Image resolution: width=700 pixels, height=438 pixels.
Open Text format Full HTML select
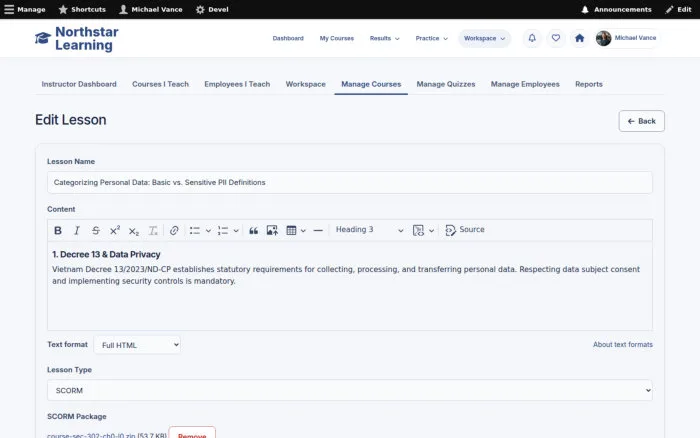point(137,345)
